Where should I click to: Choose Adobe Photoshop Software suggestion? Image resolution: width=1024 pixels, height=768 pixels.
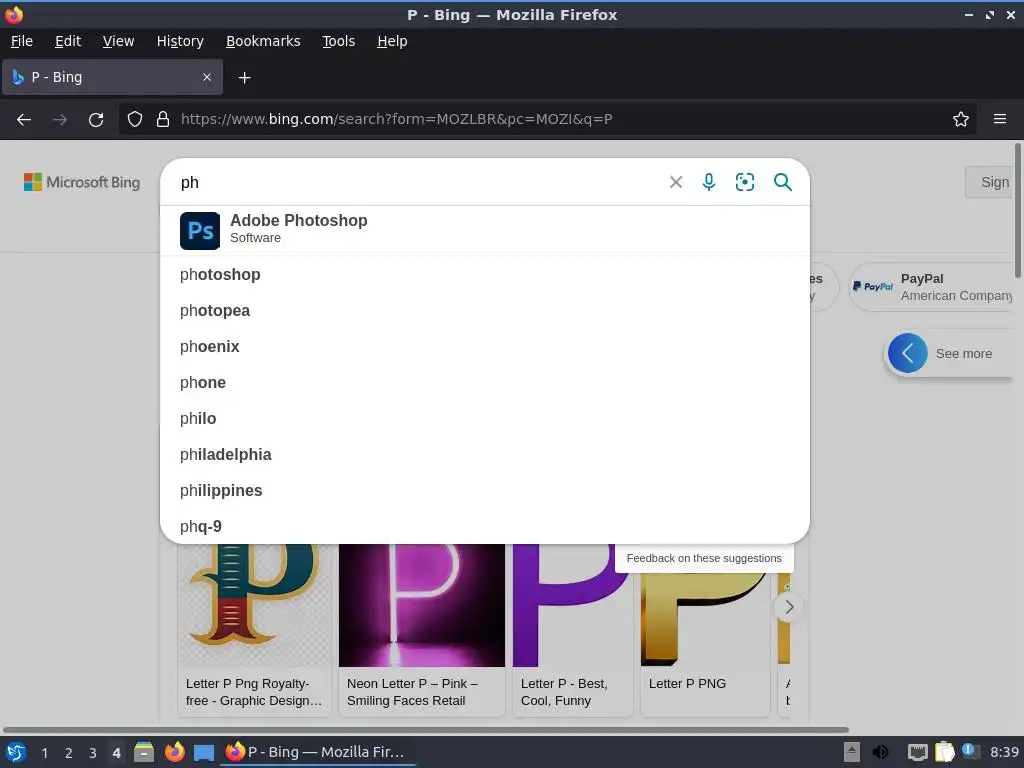(x=485, y=231)
